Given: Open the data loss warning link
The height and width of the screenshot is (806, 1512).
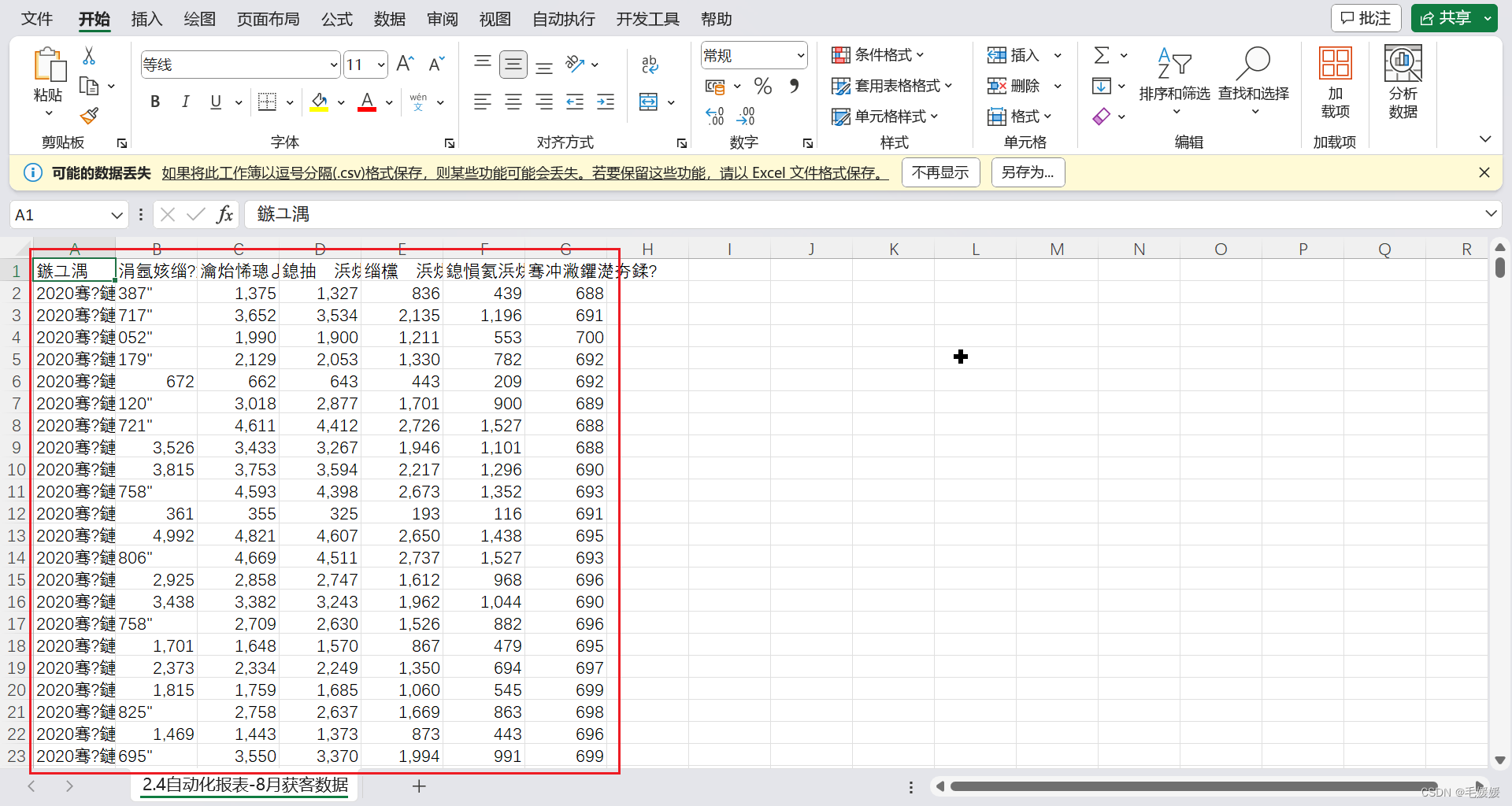Looking at the screenshot, I should pyautogui.click(x=524, y=173).
